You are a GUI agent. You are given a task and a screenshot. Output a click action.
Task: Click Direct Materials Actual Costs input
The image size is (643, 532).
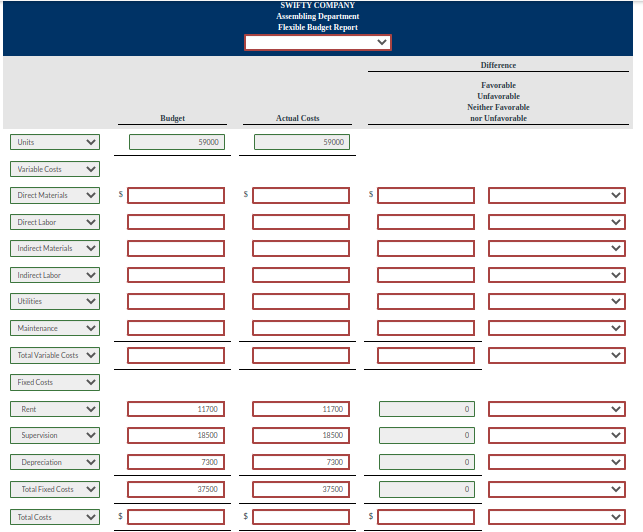301,195
